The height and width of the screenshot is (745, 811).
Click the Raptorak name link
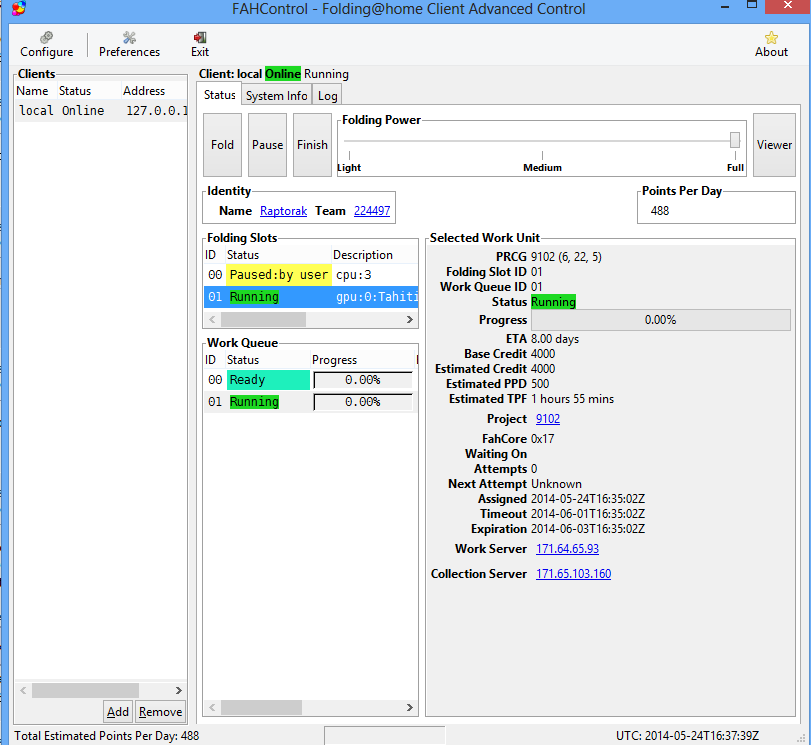coord(283,211)
